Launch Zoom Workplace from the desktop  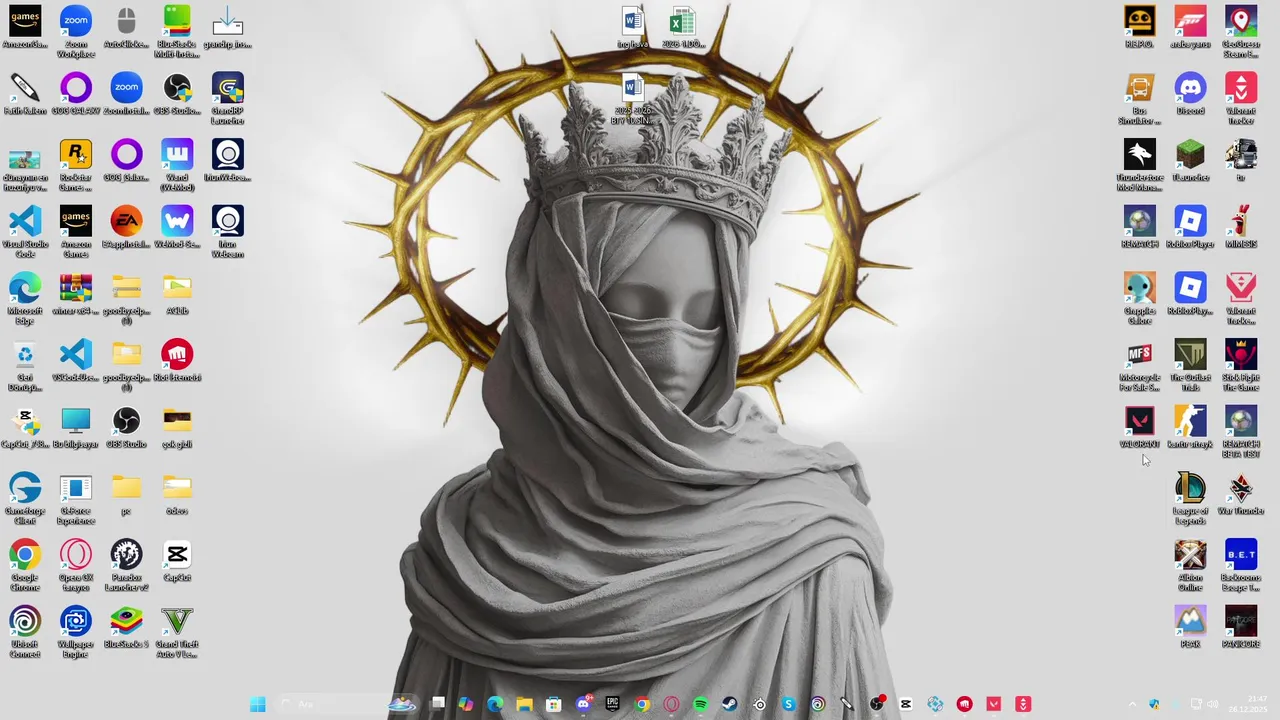tap(76, 32)
